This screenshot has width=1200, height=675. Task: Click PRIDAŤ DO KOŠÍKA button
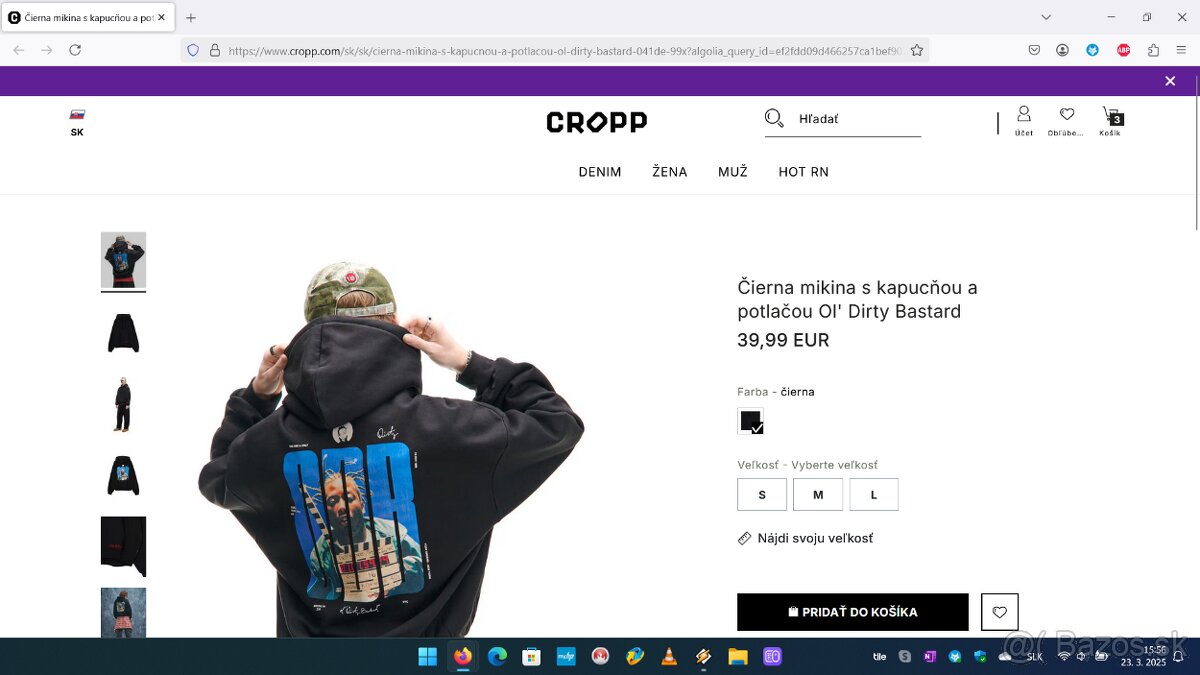click(853, 612)
